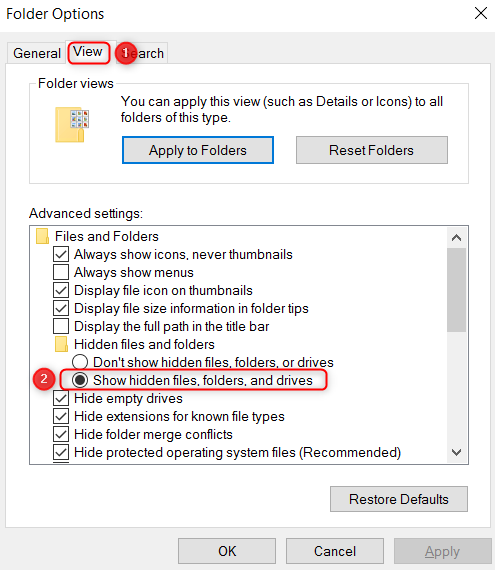Click the Files and Folders folder icon
This screenshot has height=570, width=495.
click(x=42, y=236)
